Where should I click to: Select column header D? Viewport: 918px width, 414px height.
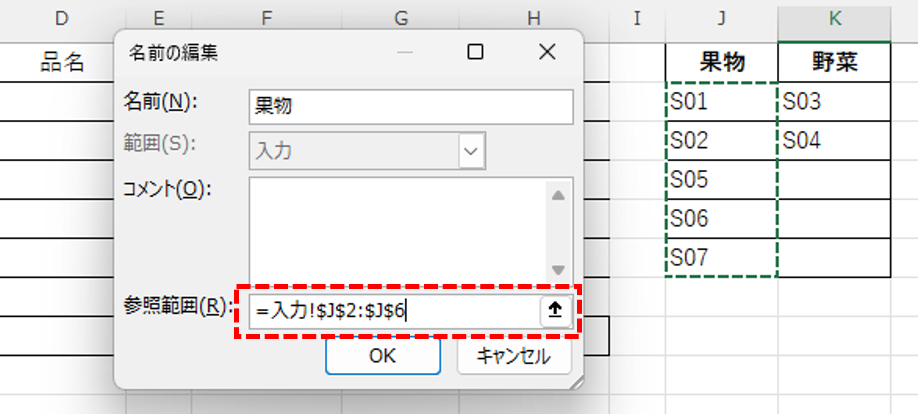point(62,19)
